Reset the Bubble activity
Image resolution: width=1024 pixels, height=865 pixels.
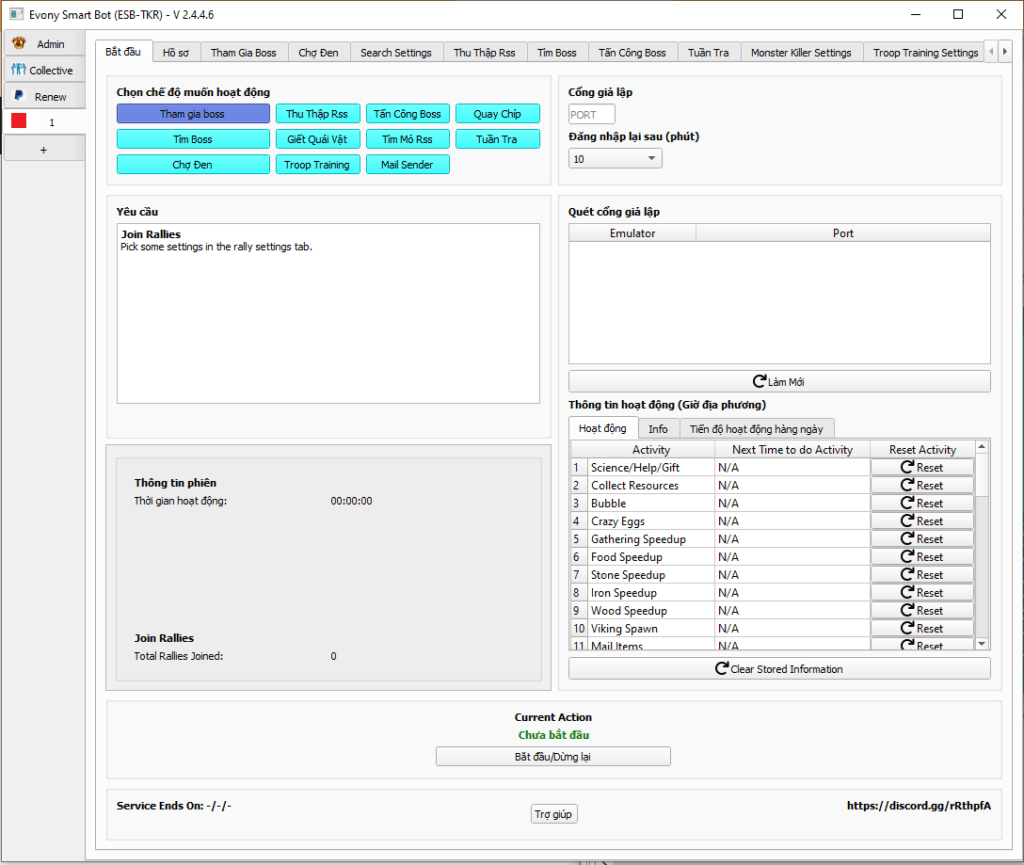[921, 503]
